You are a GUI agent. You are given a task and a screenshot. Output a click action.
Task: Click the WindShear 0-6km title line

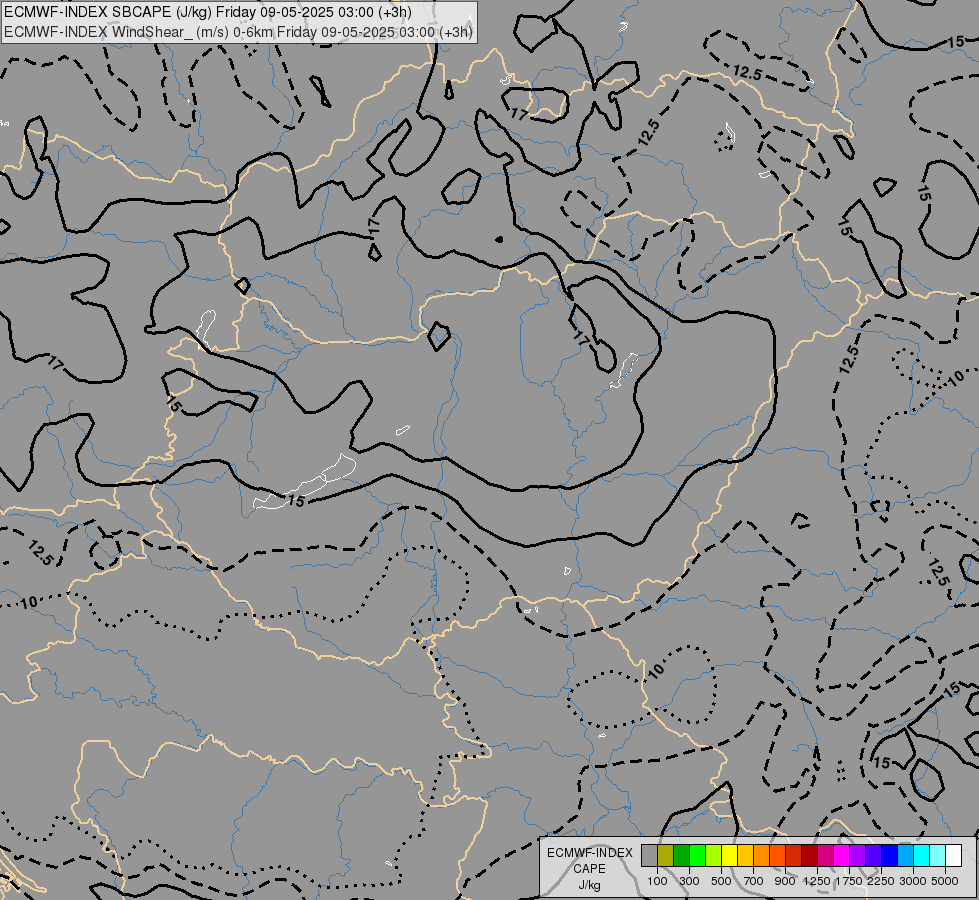coord(238,32)
